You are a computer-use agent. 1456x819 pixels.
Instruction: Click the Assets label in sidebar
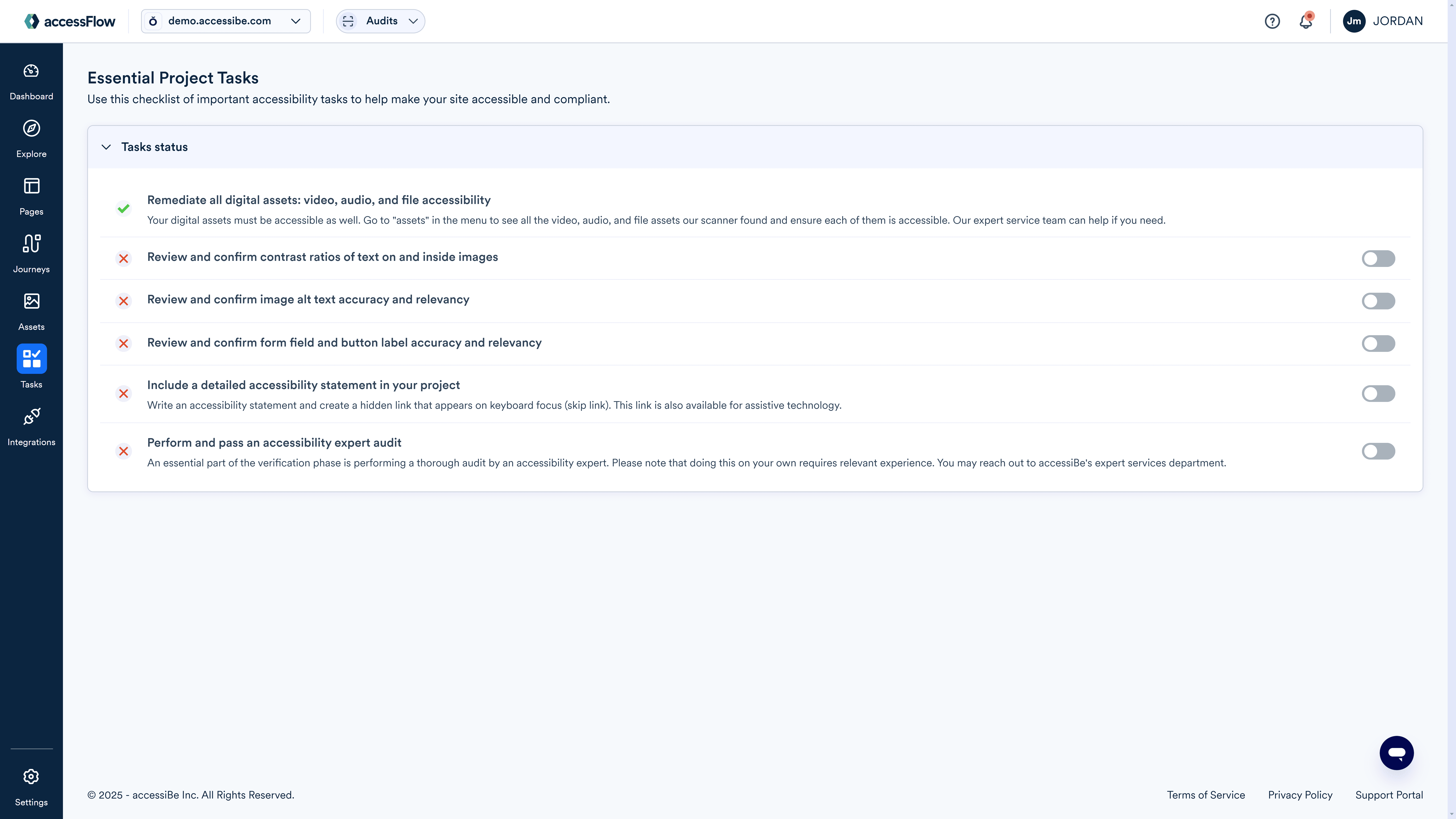tap(32, 327)
